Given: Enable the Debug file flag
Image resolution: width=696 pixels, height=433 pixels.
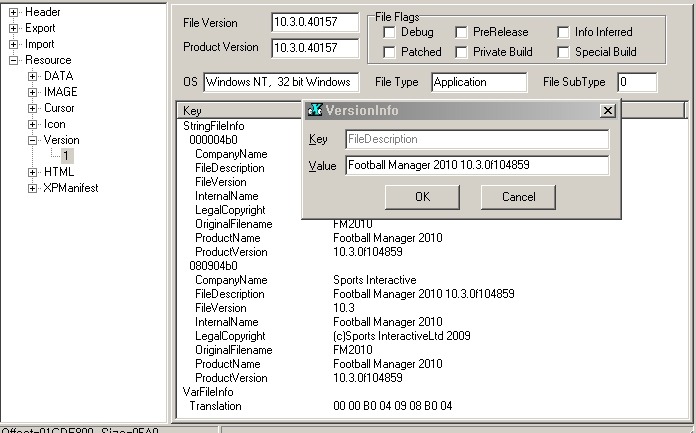Looking at the screenshot, I should 390,32.
